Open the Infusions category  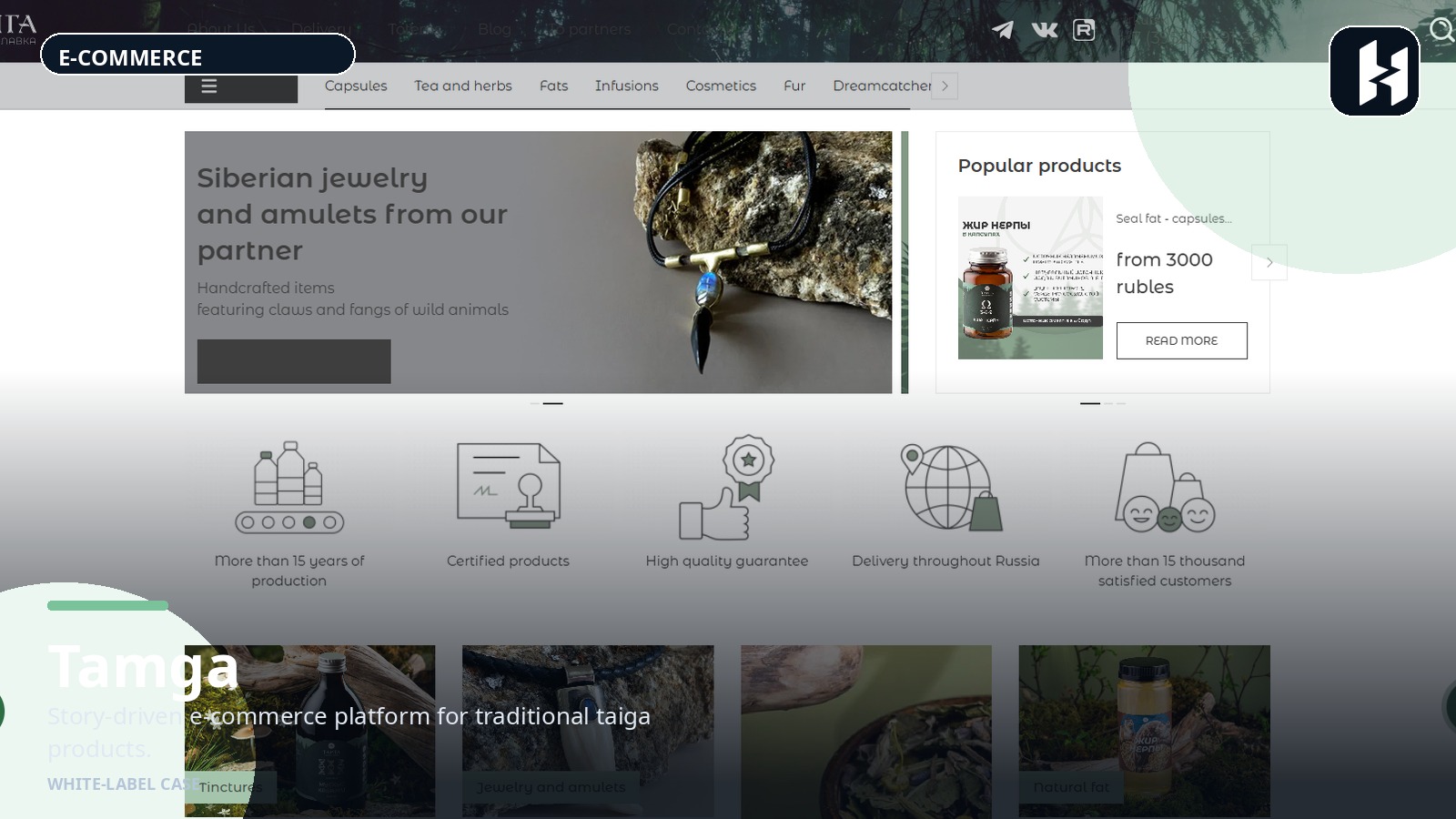(627, 86)
